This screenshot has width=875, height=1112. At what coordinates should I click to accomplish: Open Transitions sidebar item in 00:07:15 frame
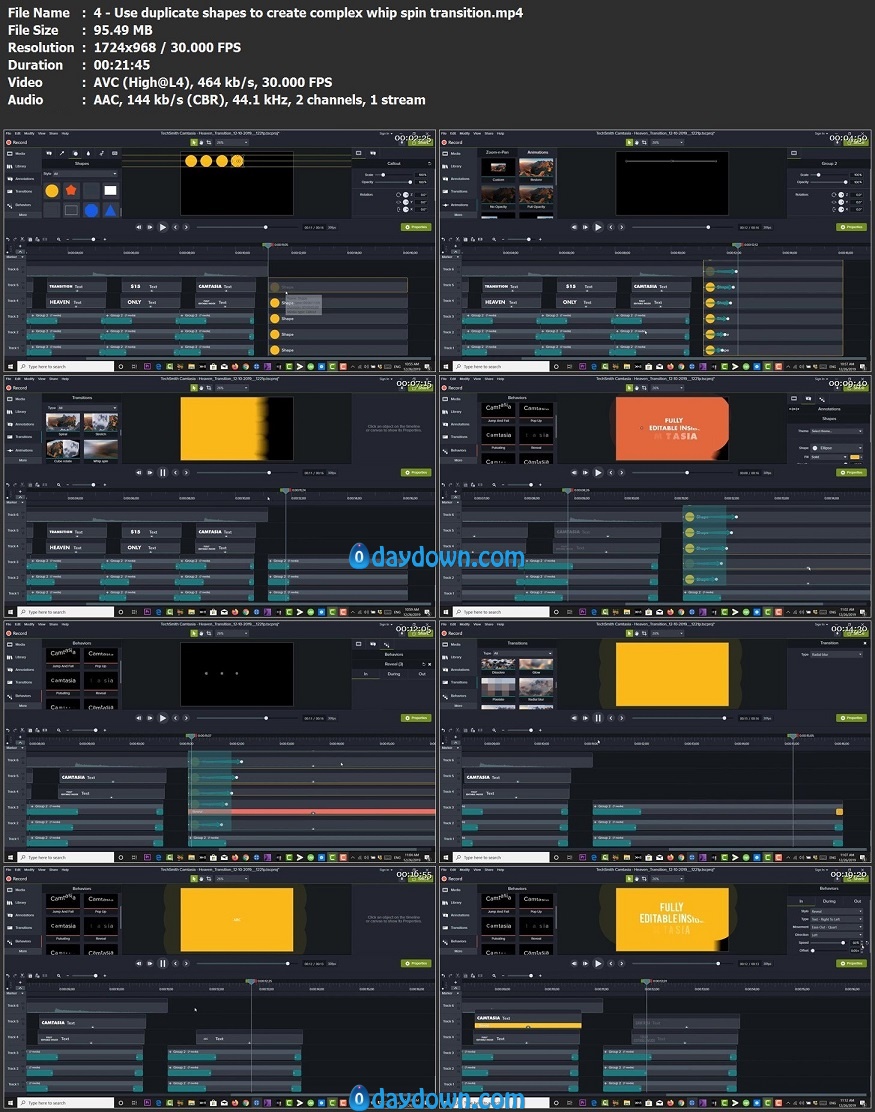pyautogui.click(x=19, y=437)
